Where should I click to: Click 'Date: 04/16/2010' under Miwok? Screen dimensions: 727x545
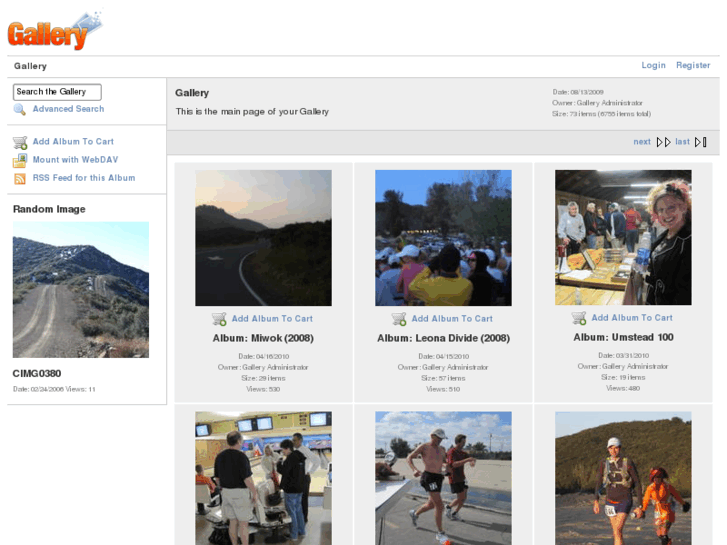(263, 357)
